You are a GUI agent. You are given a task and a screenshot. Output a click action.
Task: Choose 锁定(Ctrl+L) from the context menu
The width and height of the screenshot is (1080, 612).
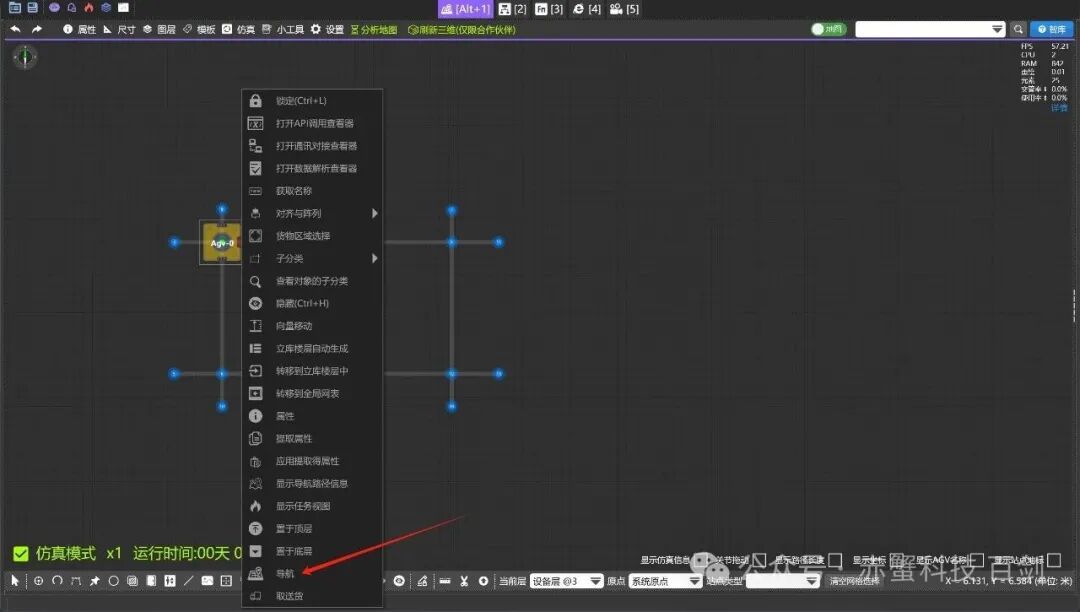pyautogui.click(x=312, y=101)
